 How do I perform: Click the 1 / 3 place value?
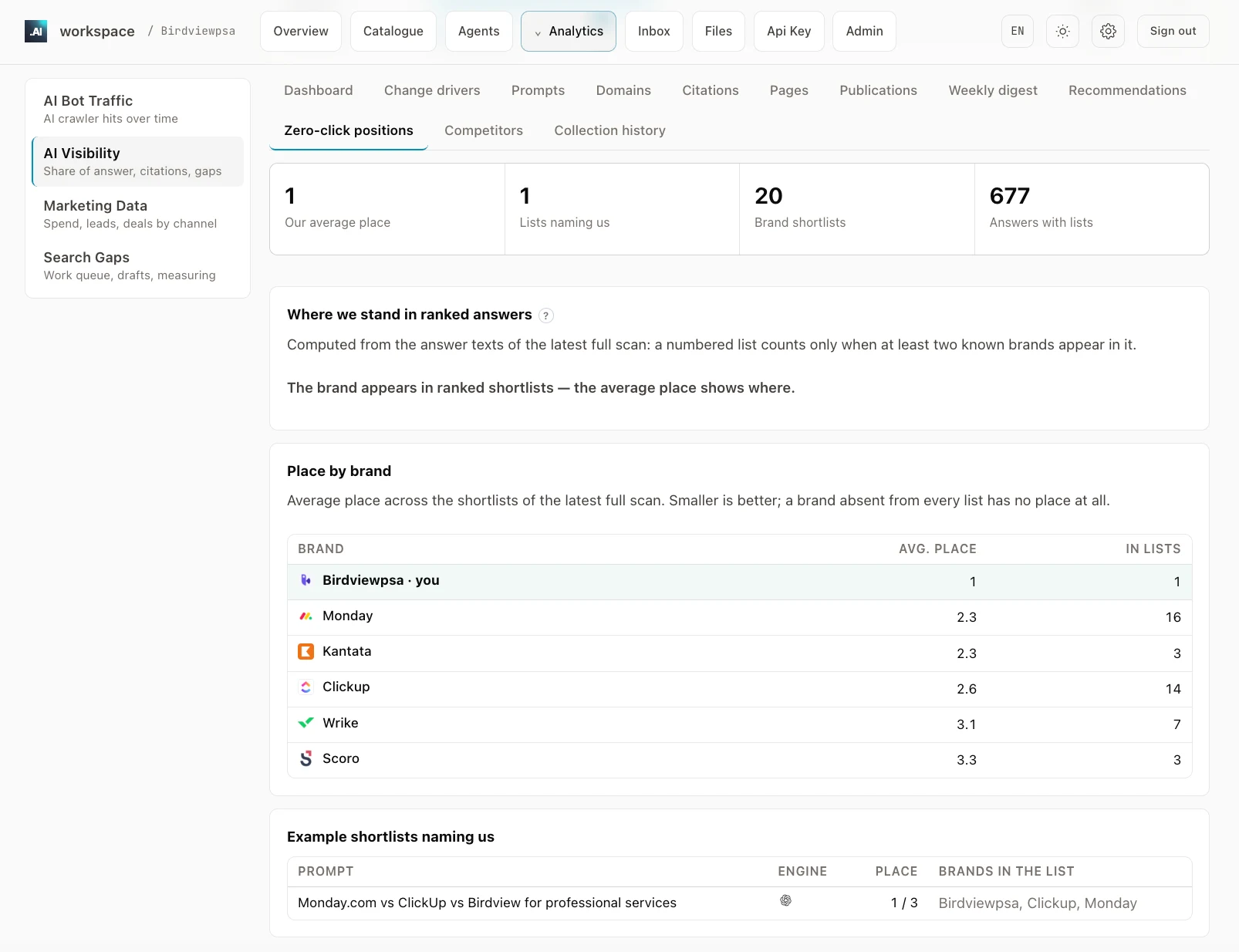click(x=904, y=903)
